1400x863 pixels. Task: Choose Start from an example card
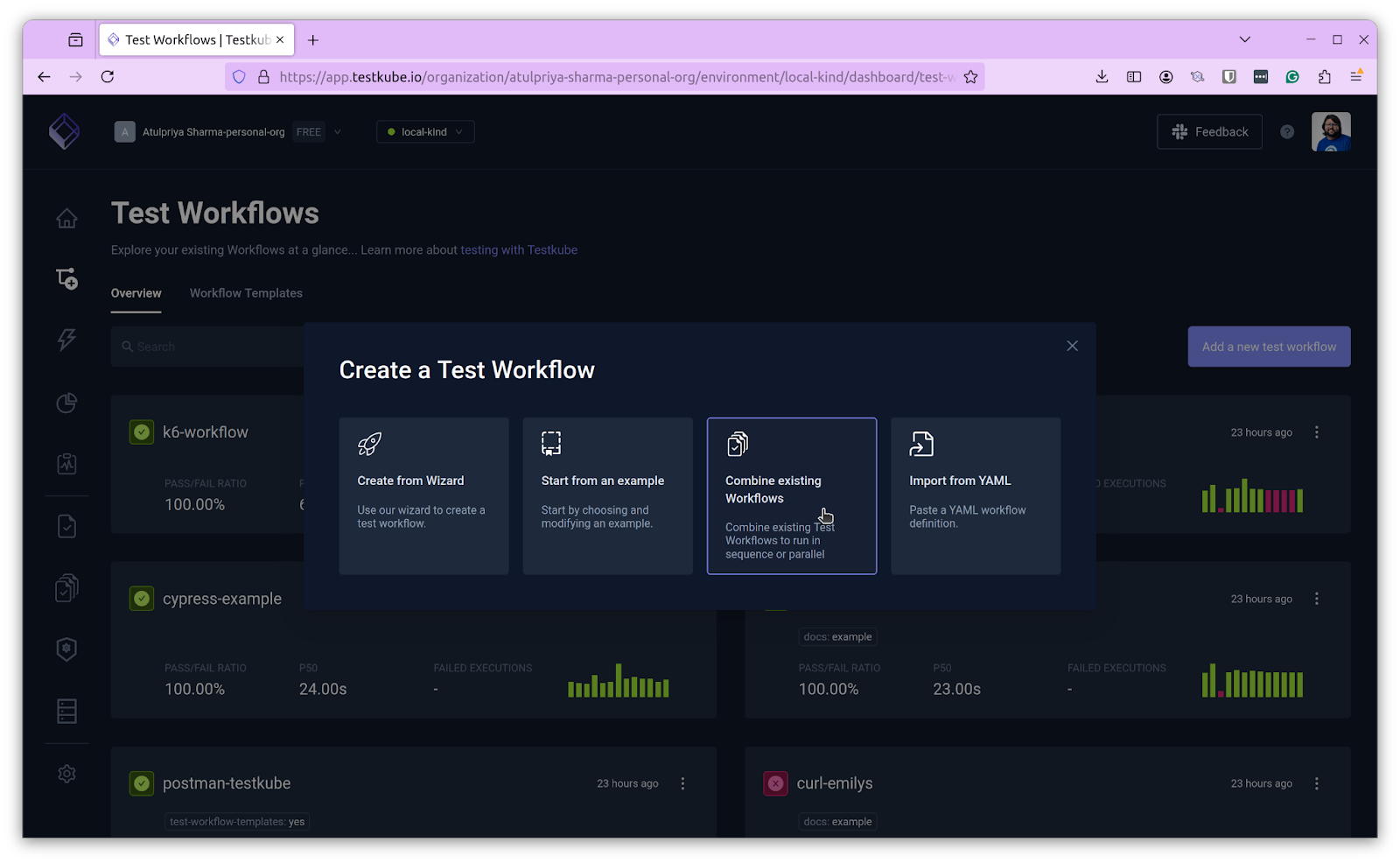[607, 495]
